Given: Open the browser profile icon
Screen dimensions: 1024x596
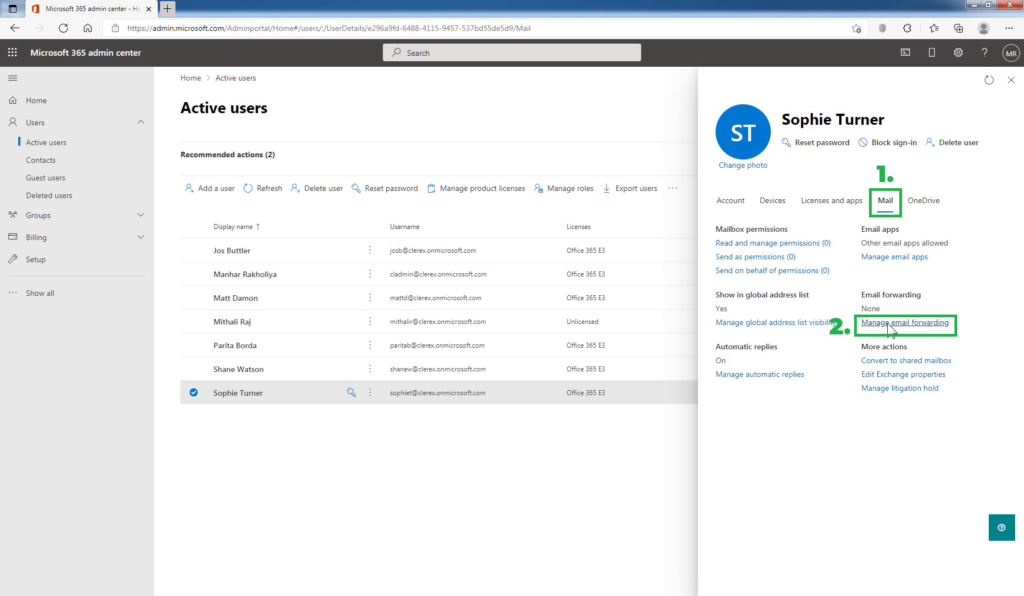Looking at the screenshot, I should coord(984,28).
